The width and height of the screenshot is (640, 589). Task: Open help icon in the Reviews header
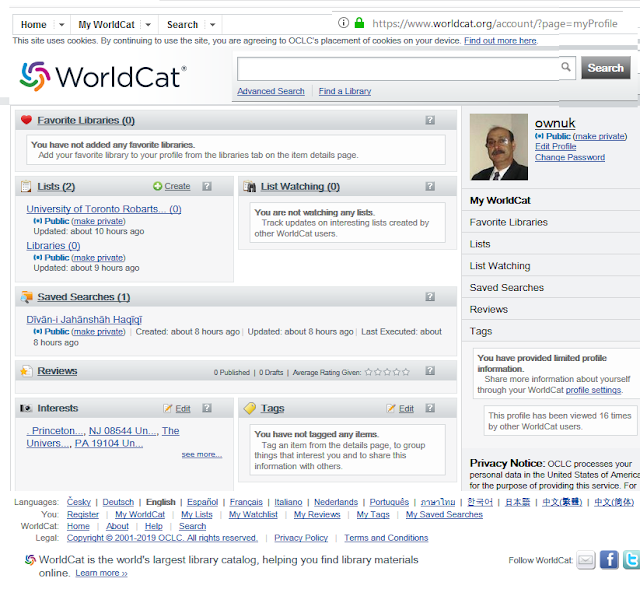pos(430,371)
